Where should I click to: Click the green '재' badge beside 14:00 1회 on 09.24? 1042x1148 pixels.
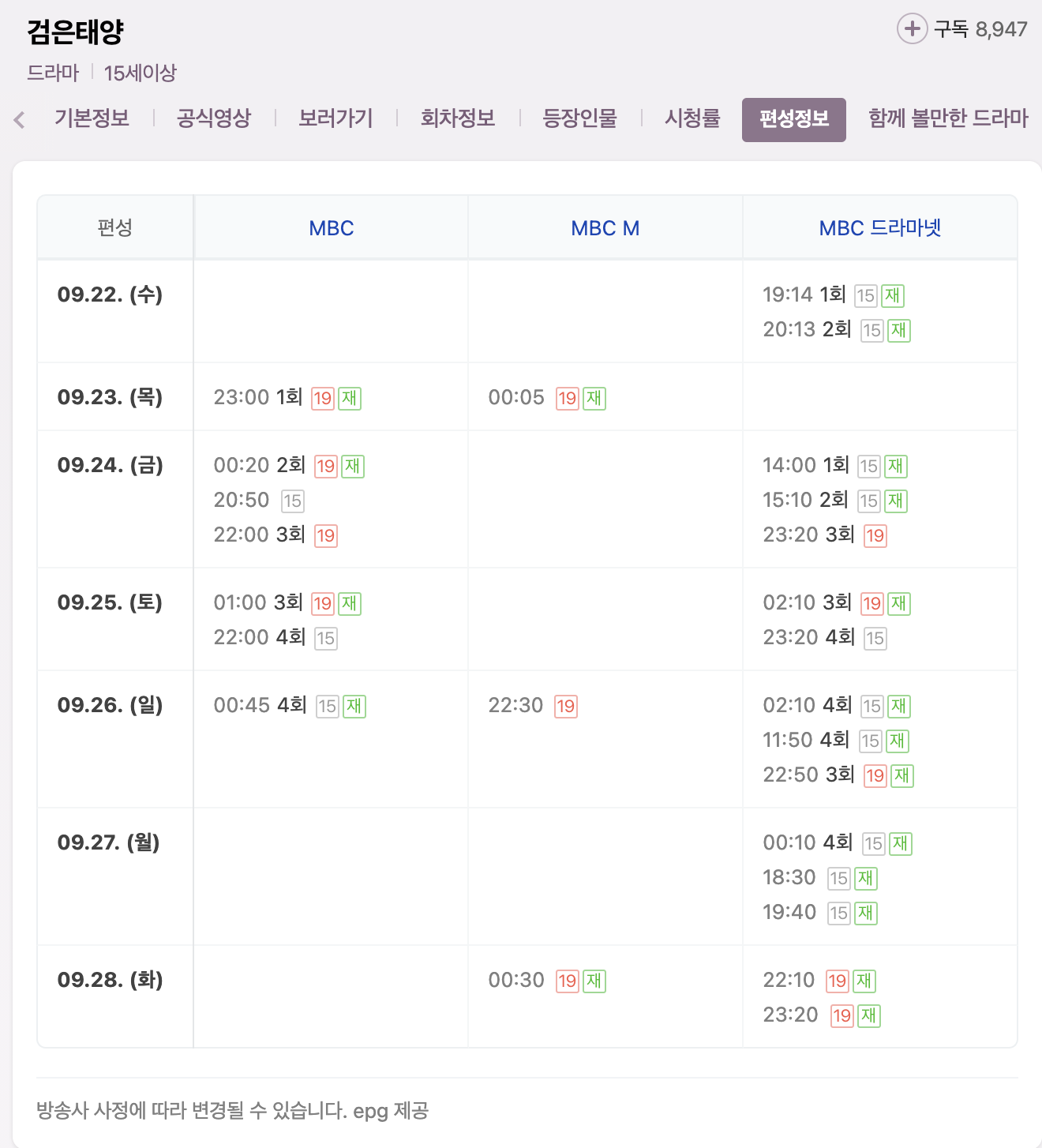895,467
